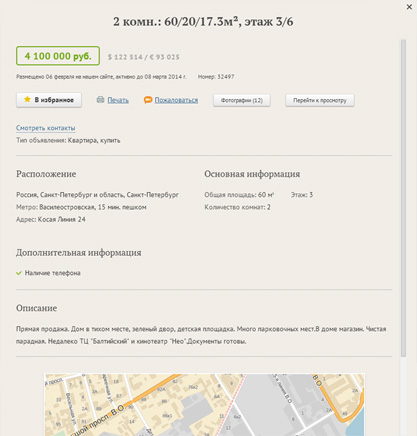Screen dimensions: 417x436
Task: Open the Пожаловаться complaint link
Action: 176,100
